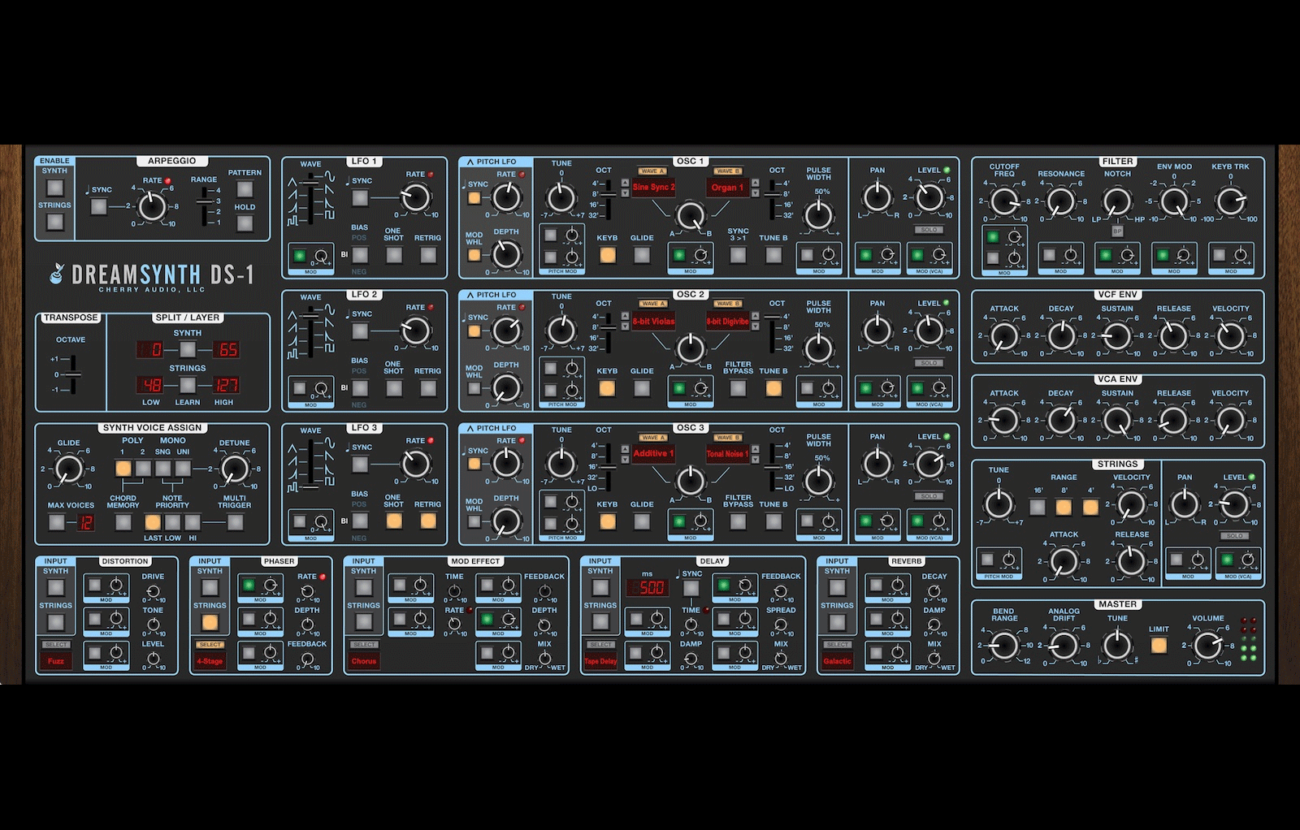Enable Synth in the Arpeggio section
This screenshot has width=1300, height=830.
[x=55, y=188]
